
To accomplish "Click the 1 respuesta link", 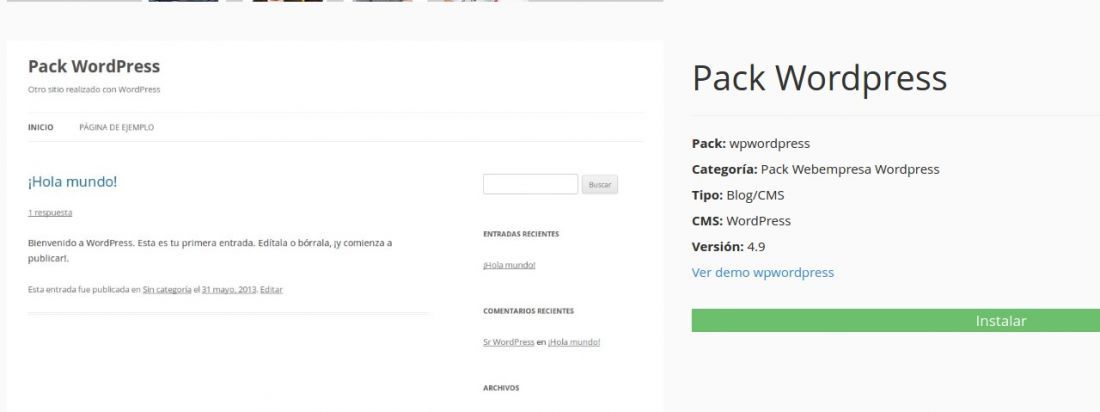I will [x=50, y=213].
